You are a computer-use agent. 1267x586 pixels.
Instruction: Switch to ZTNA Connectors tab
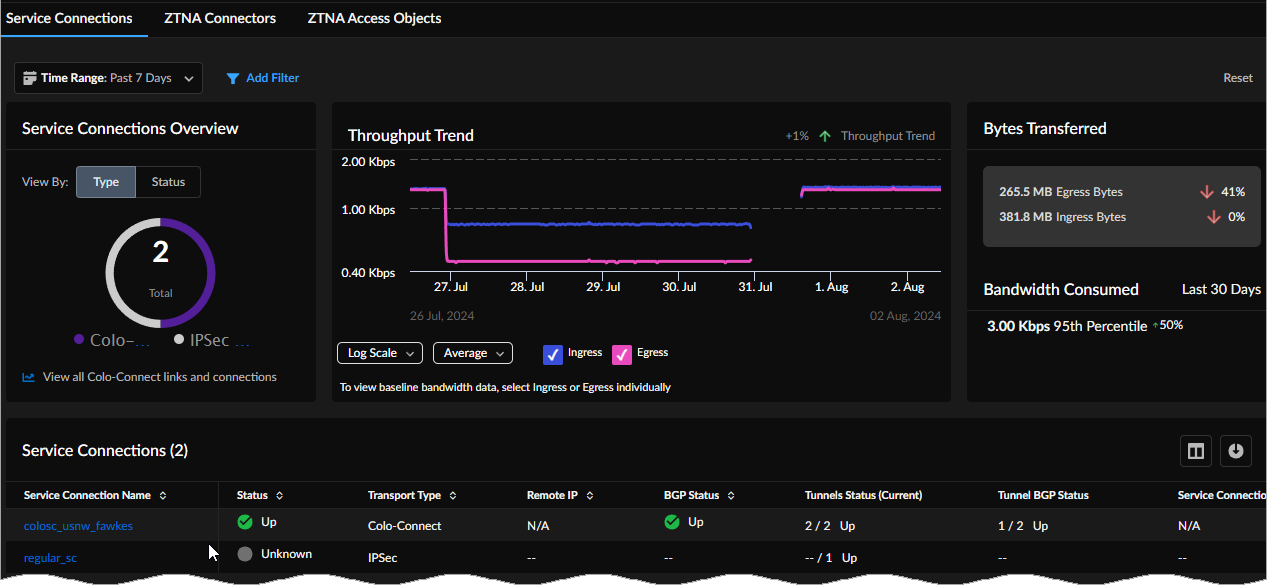pos(220,18)
